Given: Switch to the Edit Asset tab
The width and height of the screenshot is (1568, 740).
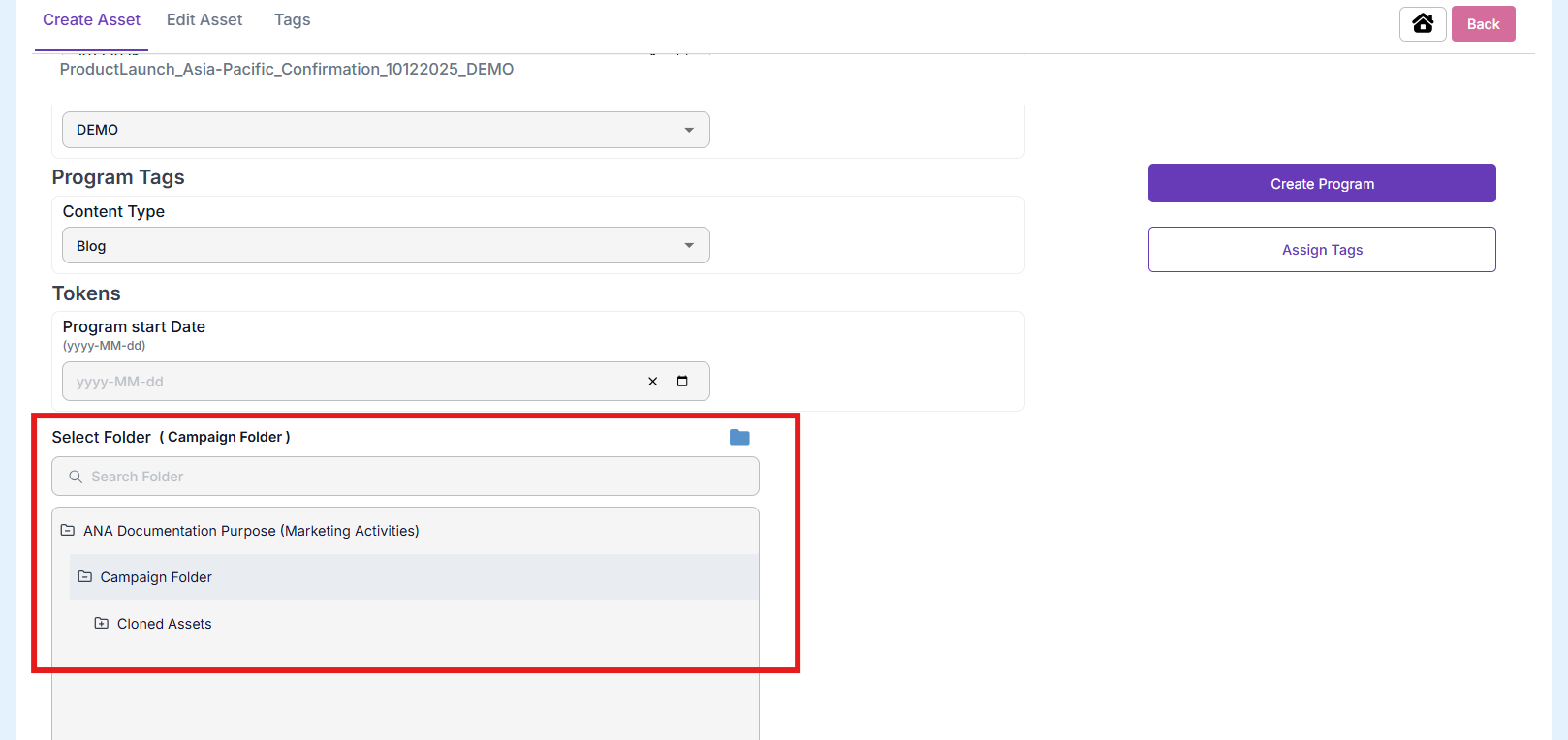Looking at the screenshot, I should pyautogui.click(x=204, y=20).
